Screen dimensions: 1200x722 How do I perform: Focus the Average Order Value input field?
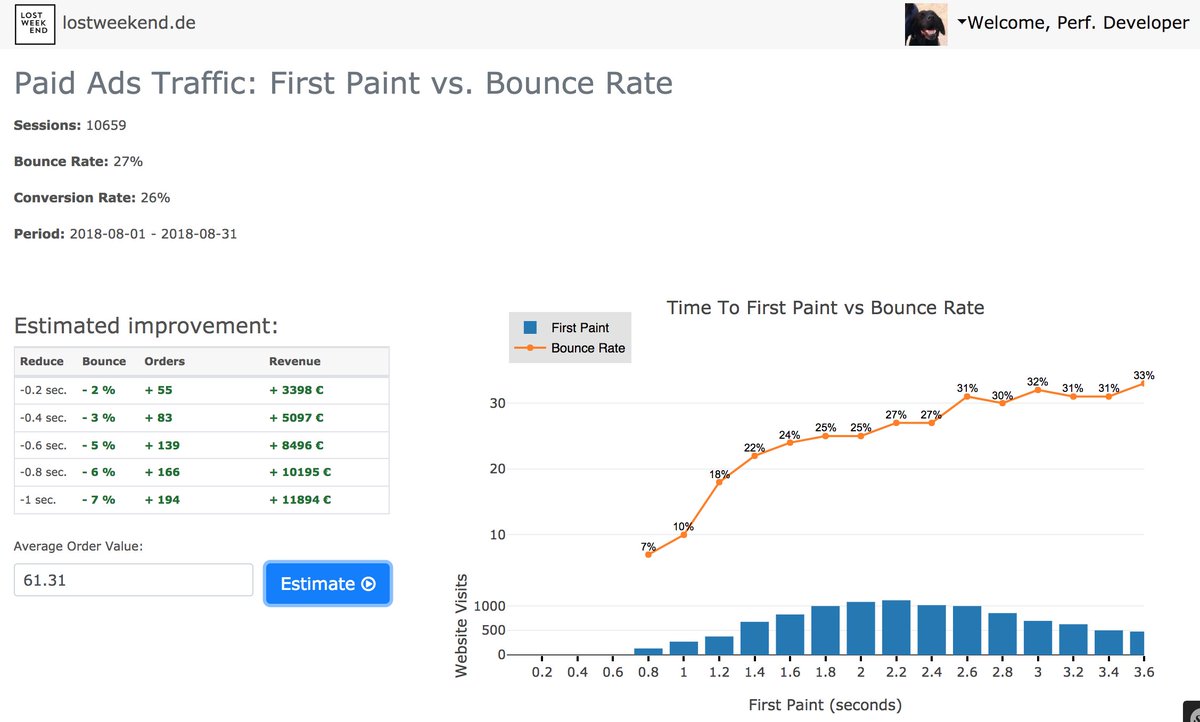133,580
